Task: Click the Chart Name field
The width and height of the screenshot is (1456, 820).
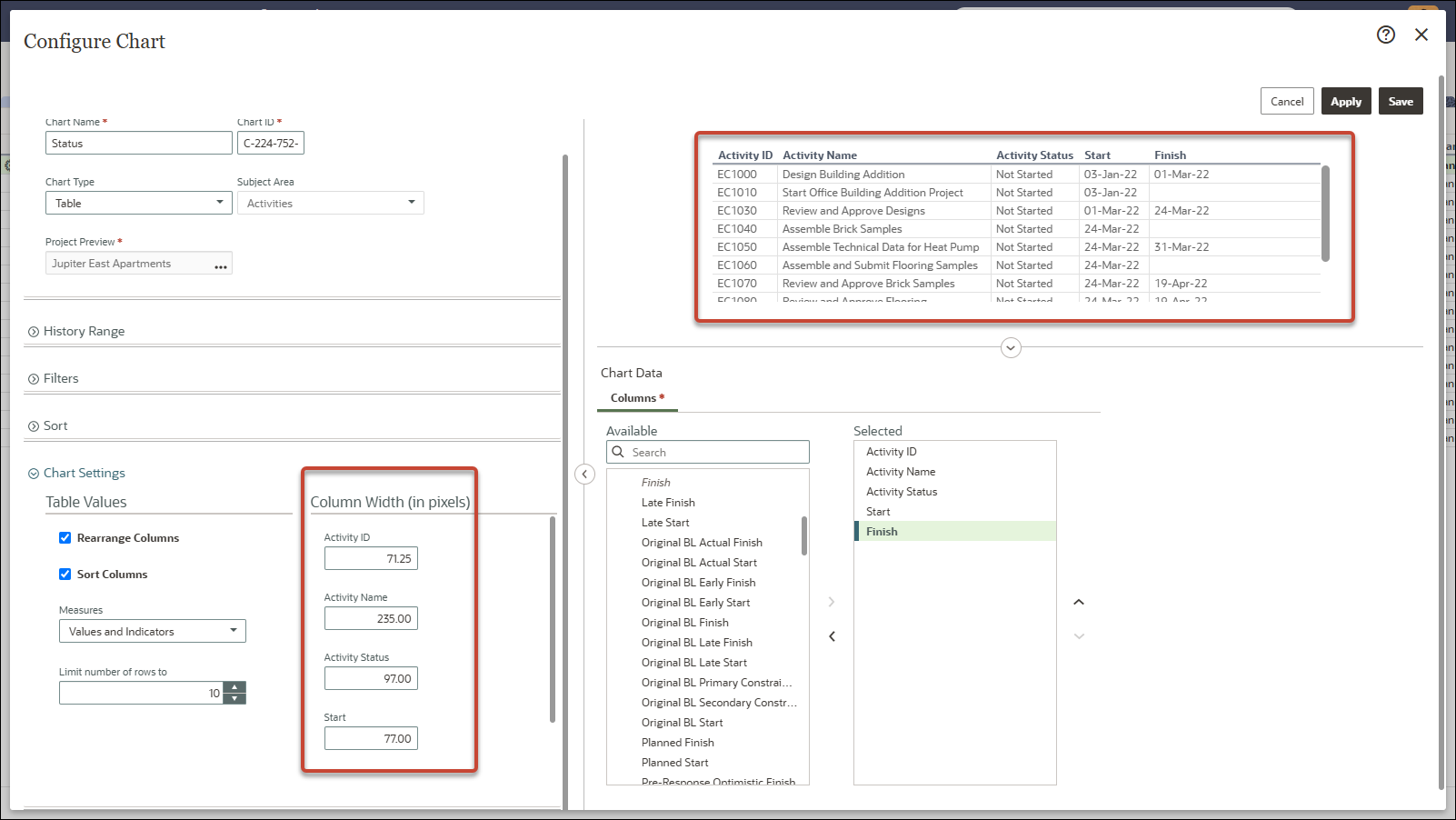Action: 139,143
